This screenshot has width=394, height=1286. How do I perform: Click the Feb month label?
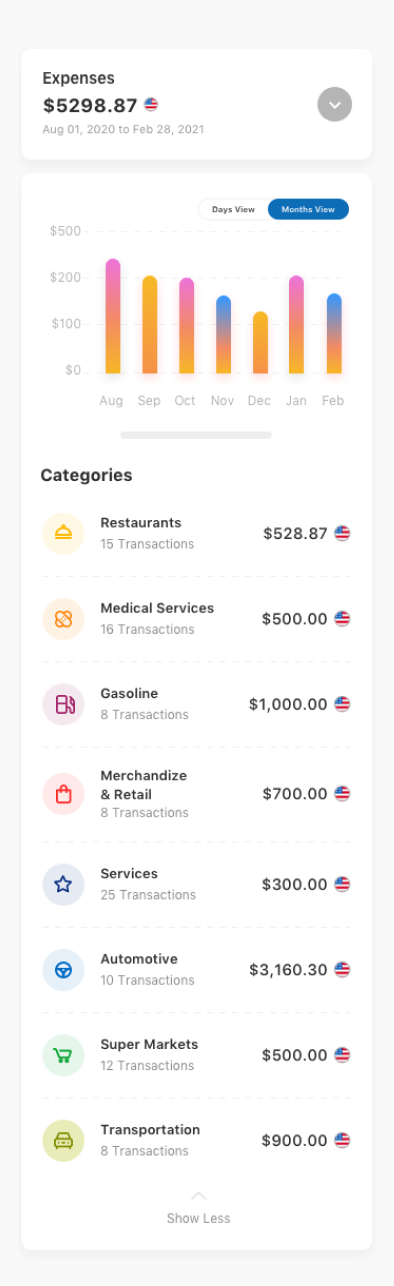coord(333,400)
